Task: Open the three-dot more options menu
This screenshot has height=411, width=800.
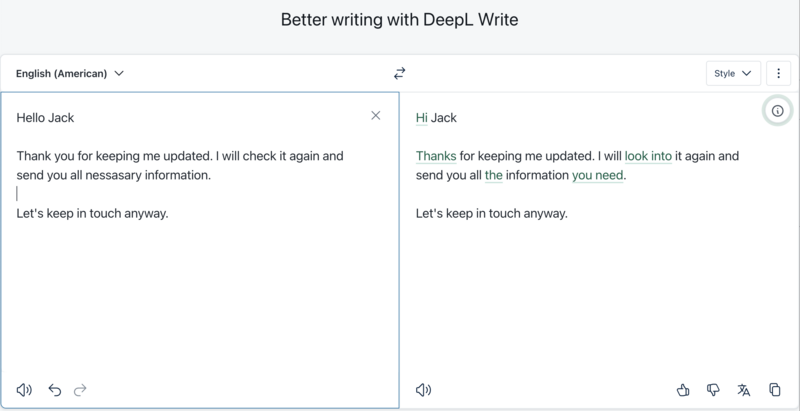Action: click(x=778, y=73)
